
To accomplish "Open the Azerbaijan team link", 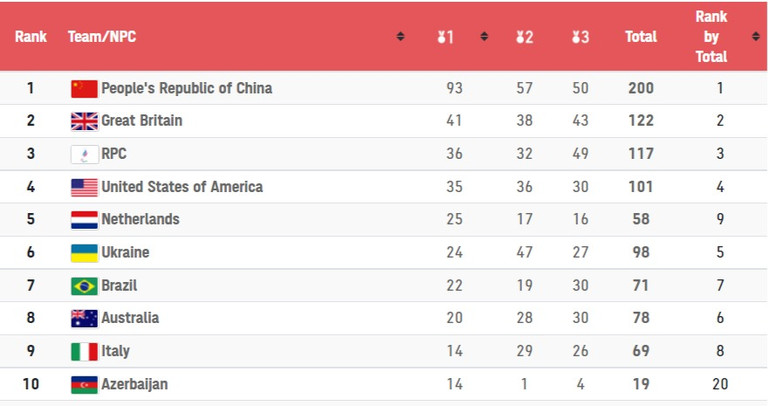I will pos(134,384).
